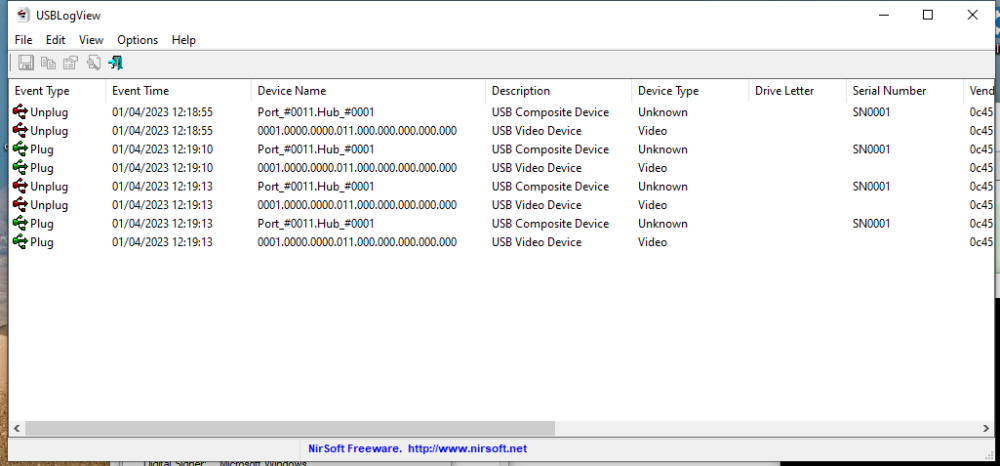
Task: Open the Help menu
Action: 184,40
